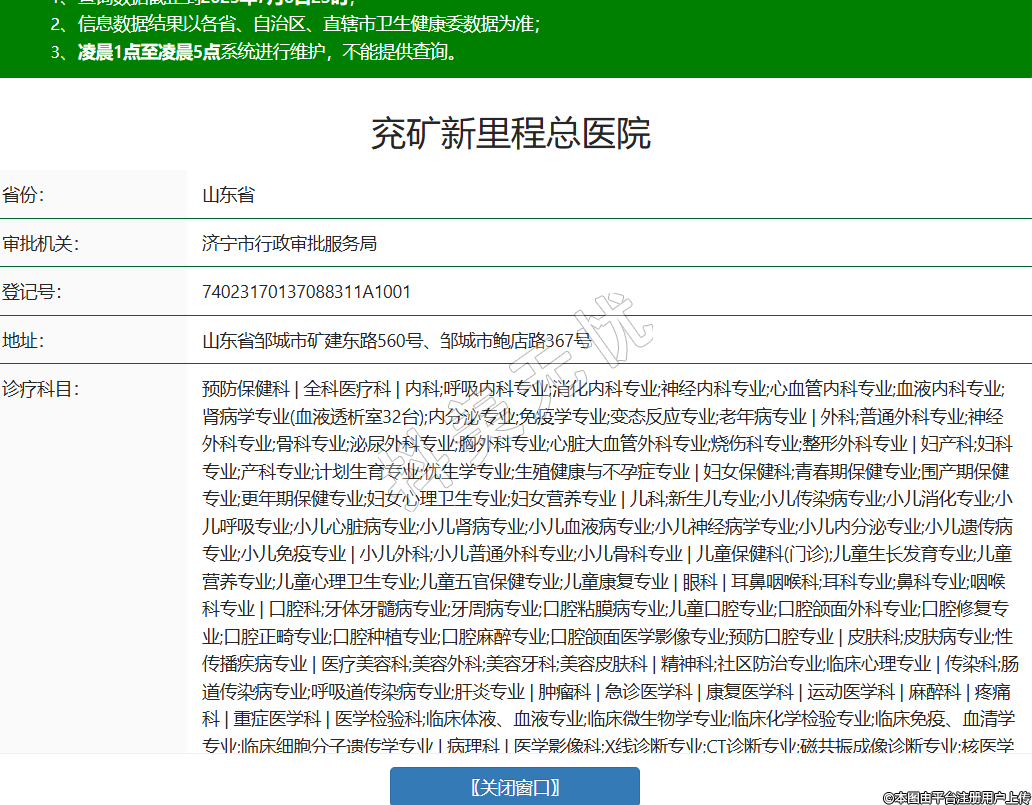Click the 登记号 row label

[x=31, y=292]
